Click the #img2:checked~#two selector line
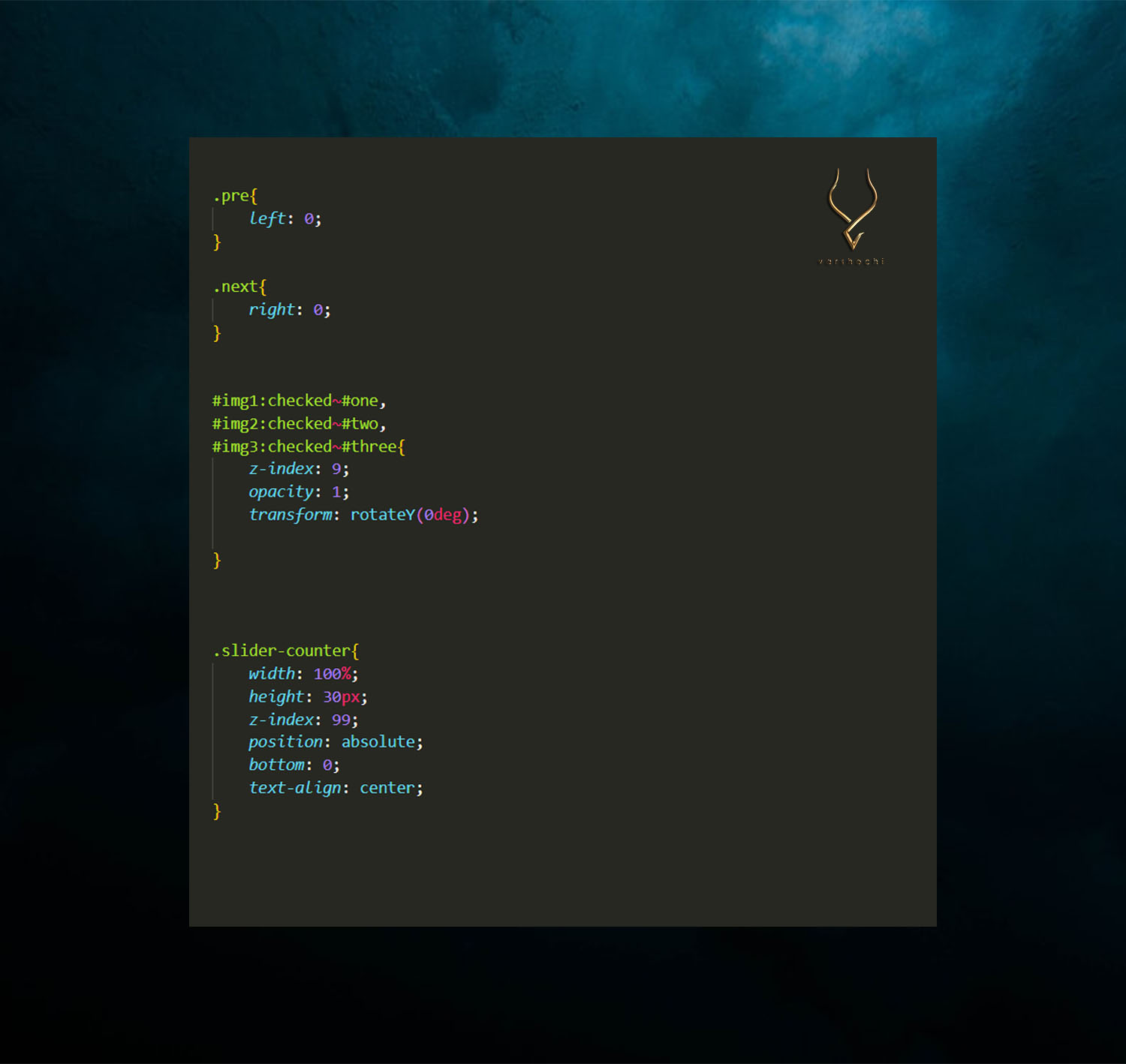Image resolution: width=1126 pixels, height=1064 pixels. click(298, 424)
